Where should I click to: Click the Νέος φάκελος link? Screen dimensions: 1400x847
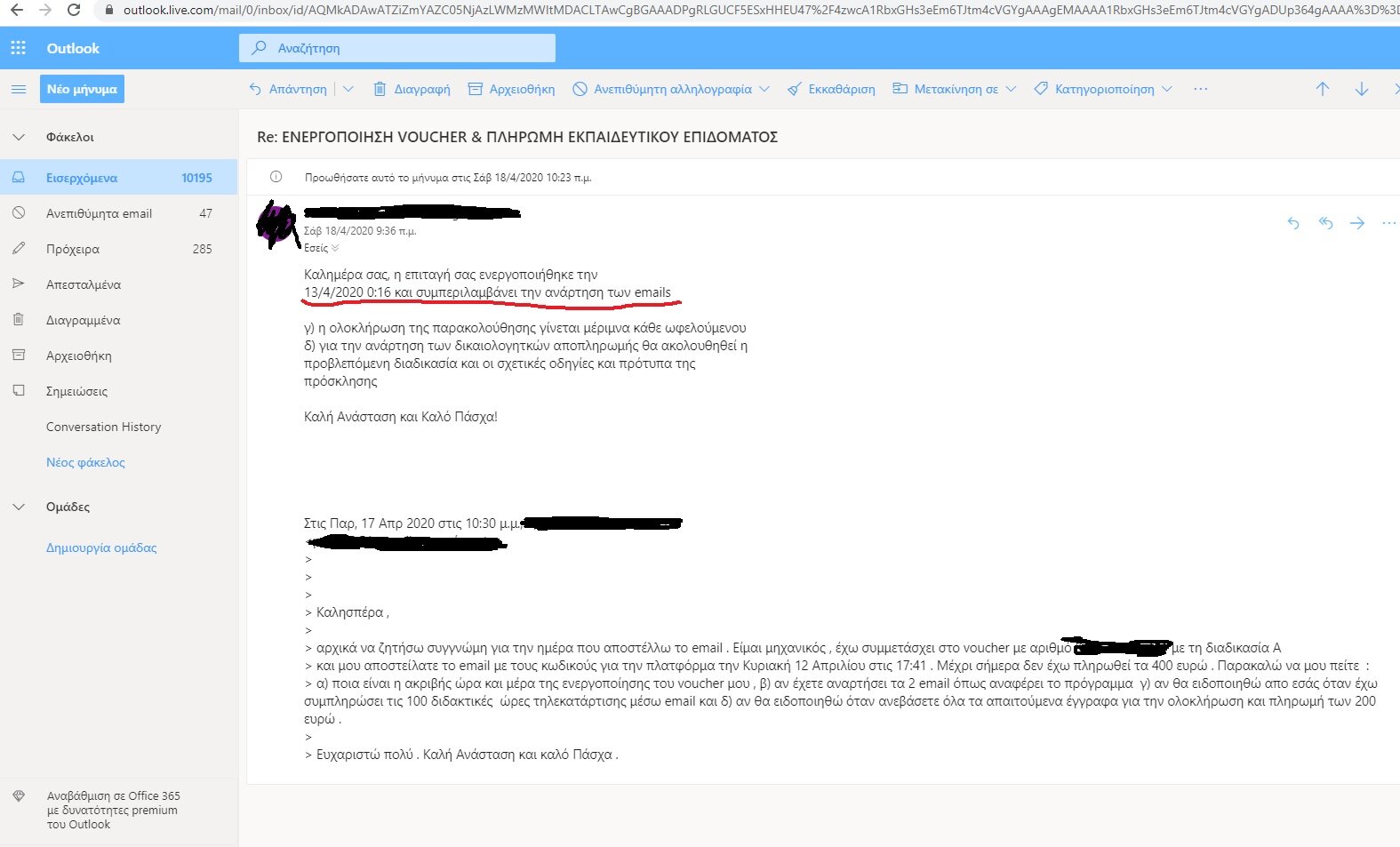click(85, 462)
